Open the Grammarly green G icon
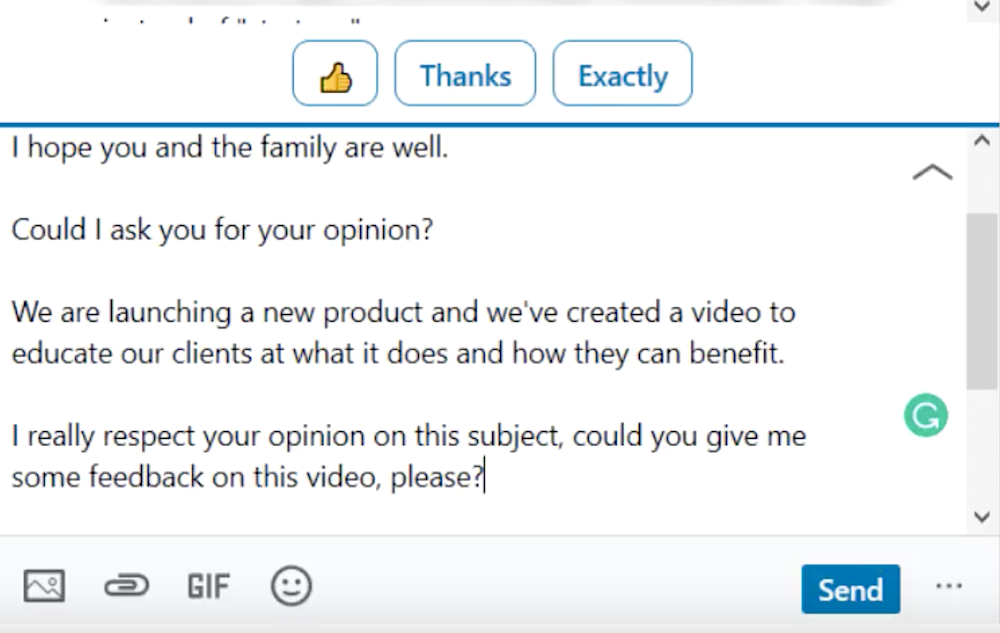Image resolution: width=1000 pixels, height=633 pixels. pyautogui.click(x=925, y=415)
